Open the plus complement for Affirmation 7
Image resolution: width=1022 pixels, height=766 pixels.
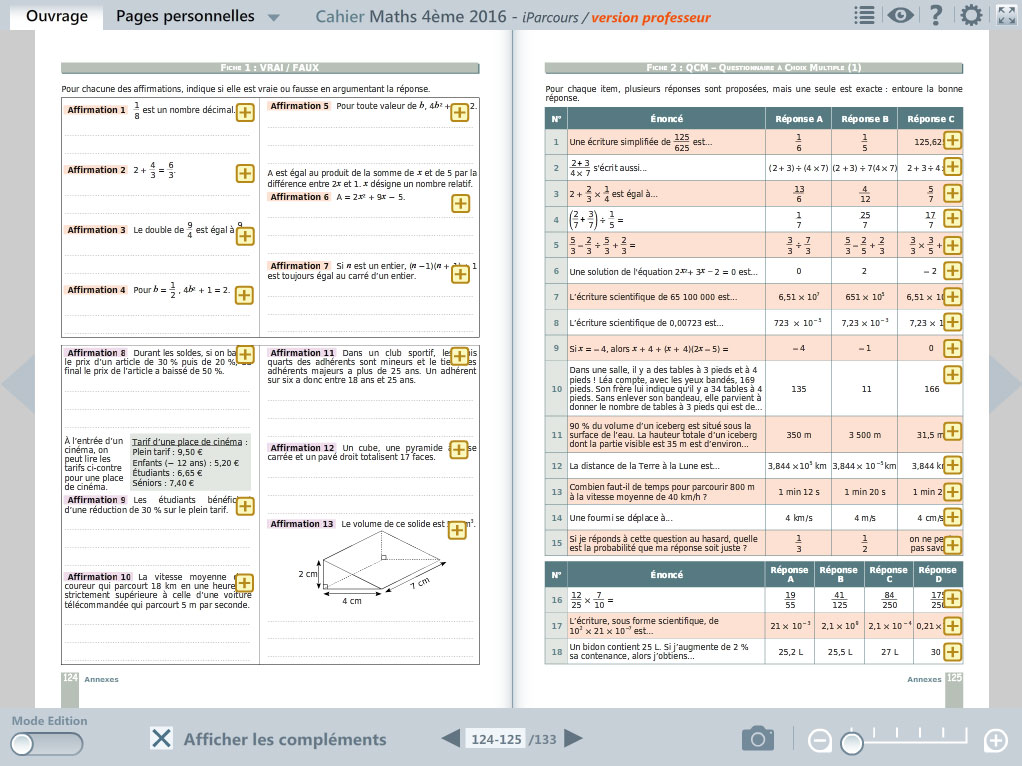pos(460,274)
